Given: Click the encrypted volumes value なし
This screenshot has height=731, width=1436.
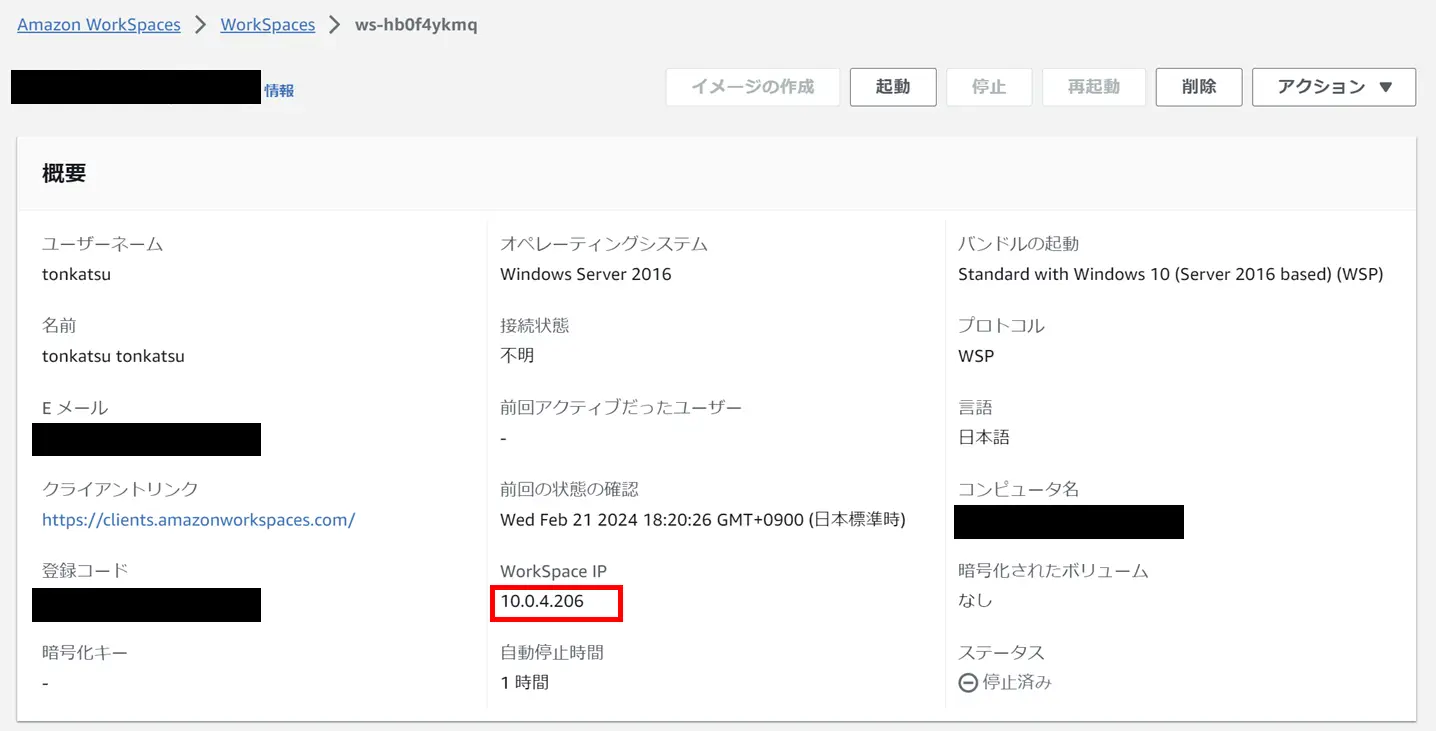Looking at the screenshot, I should 975,601.
